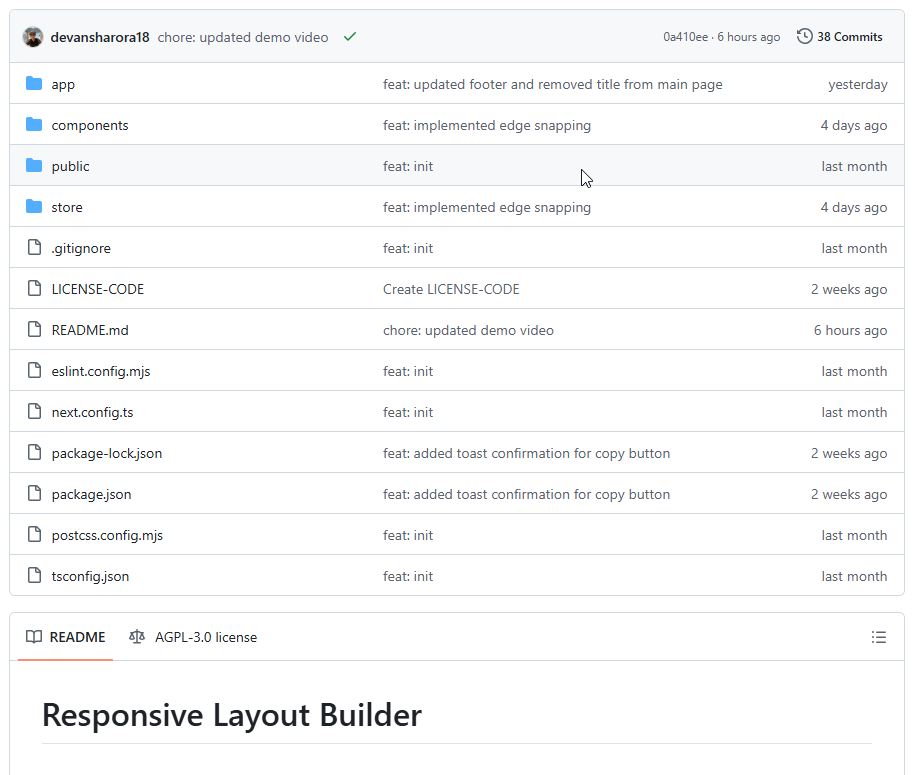Viewport: 912px width, 775px height.
Task: Click the green commit status checkmark
Action: (x=350, y=37)
